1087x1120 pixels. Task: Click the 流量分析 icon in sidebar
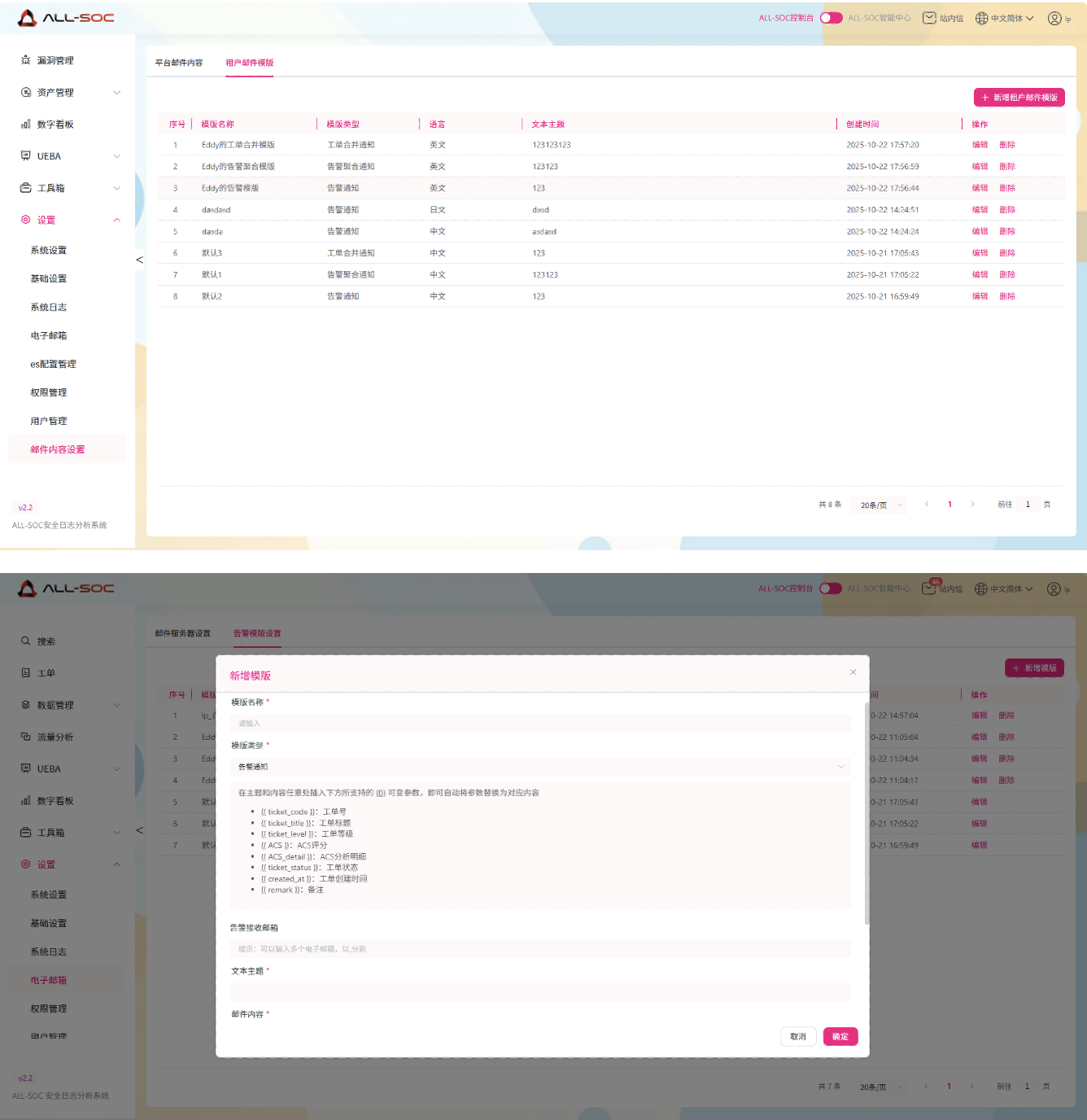26,737
